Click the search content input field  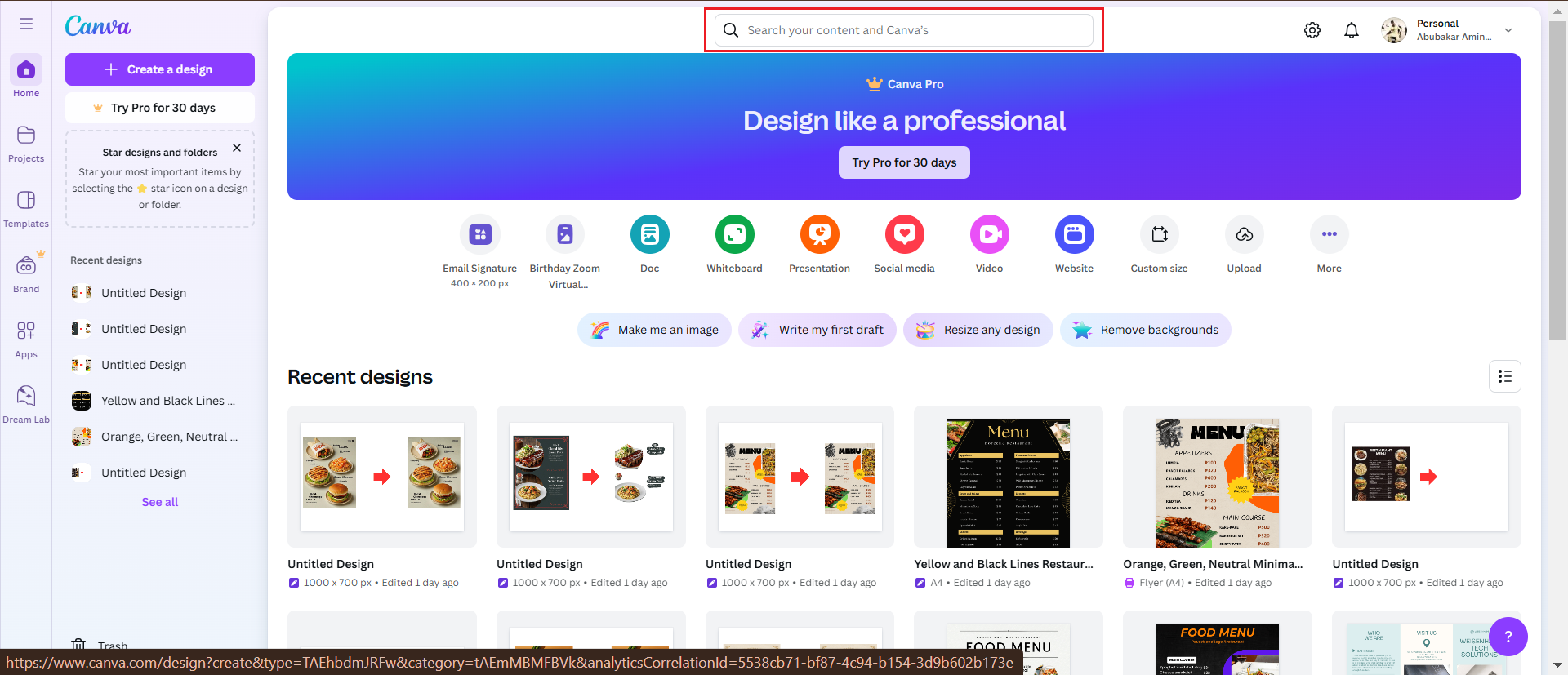[x=904, y=30]
